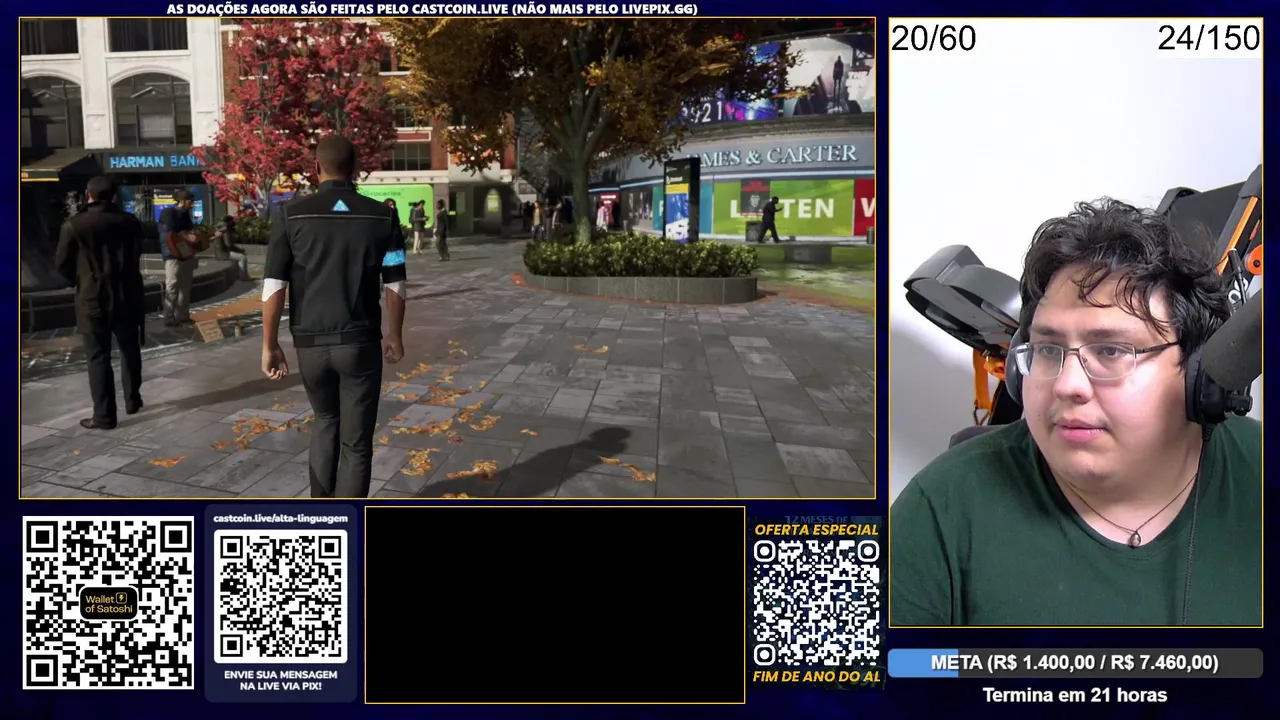This screenshot has width=1280, height=720.
Task: Click the green LISTEN billboard in game
Action: (783, 208)
